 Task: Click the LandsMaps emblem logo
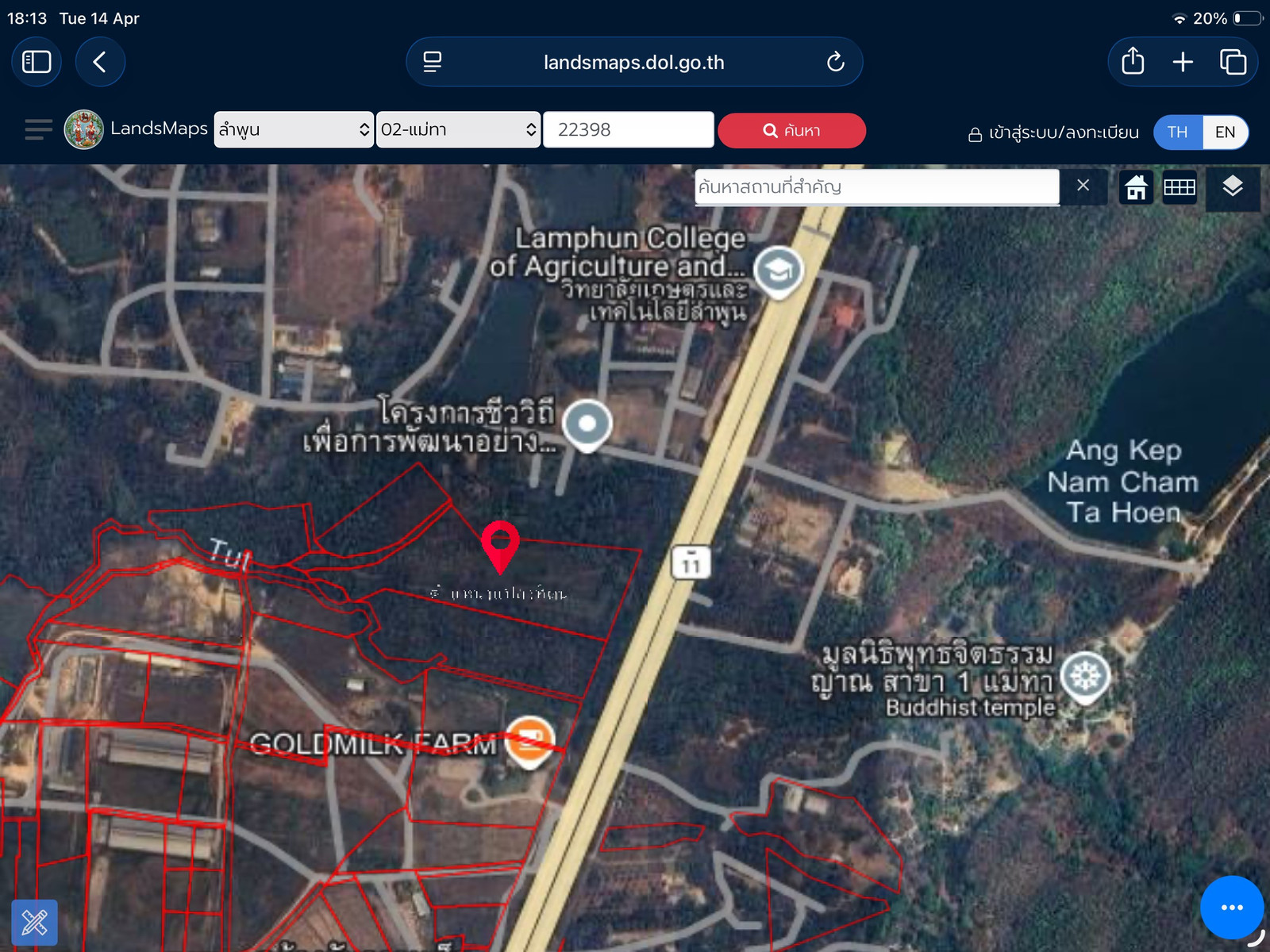tap(84, 129)
